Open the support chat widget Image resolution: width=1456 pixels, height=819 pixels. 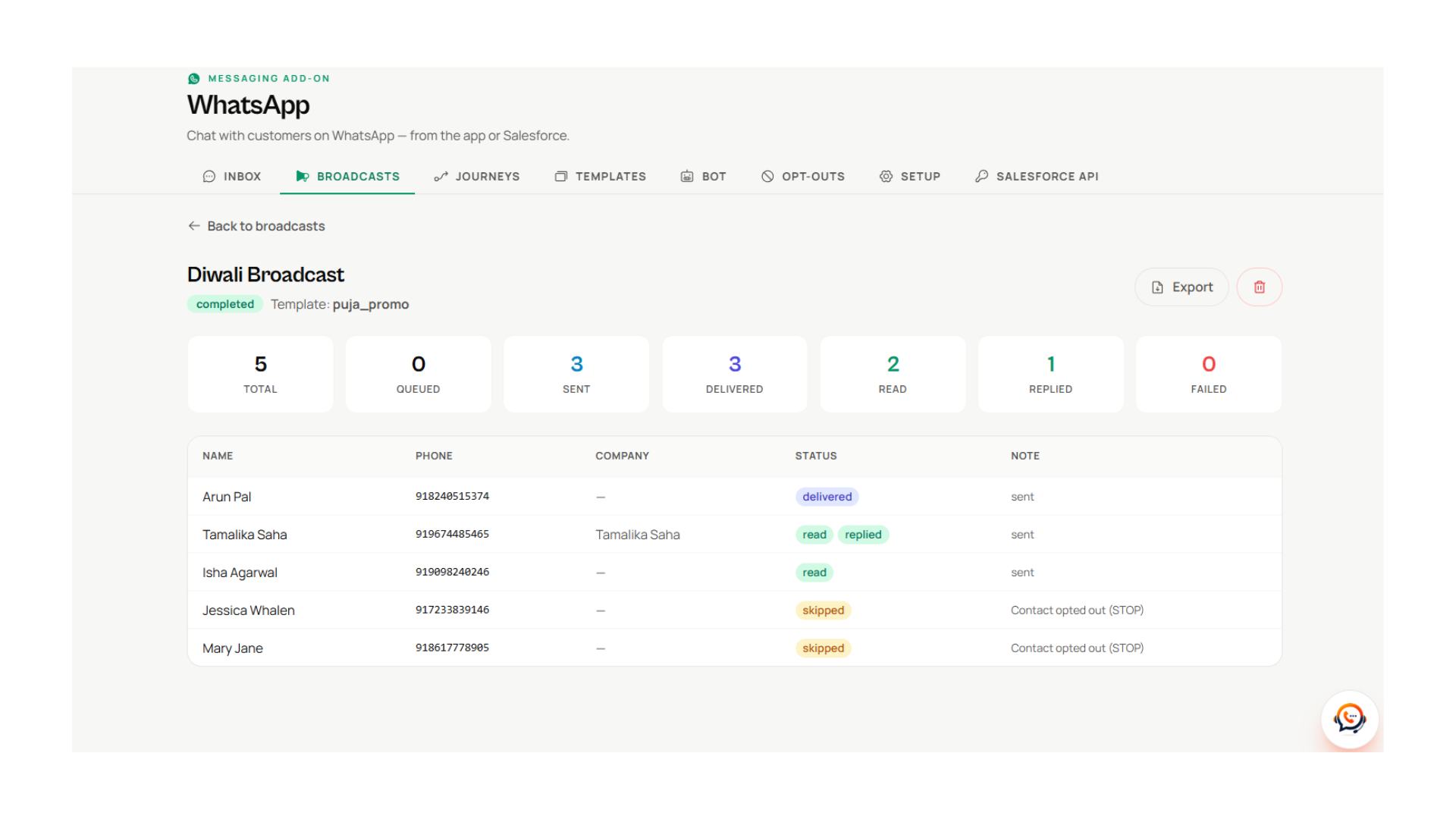(x=1350, y=719)
